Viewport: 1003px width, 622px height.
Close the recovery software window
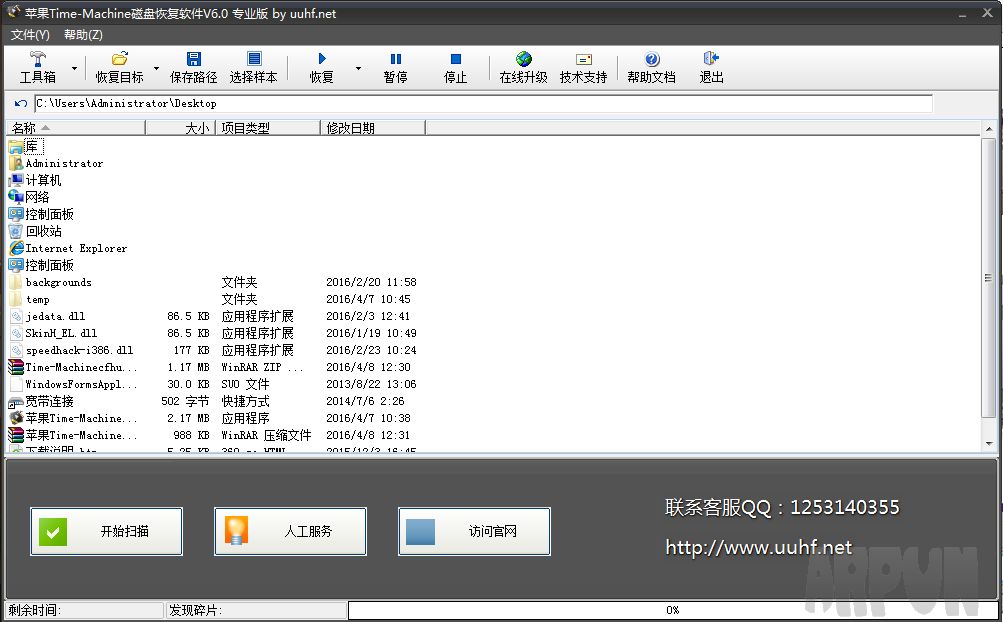987,13
